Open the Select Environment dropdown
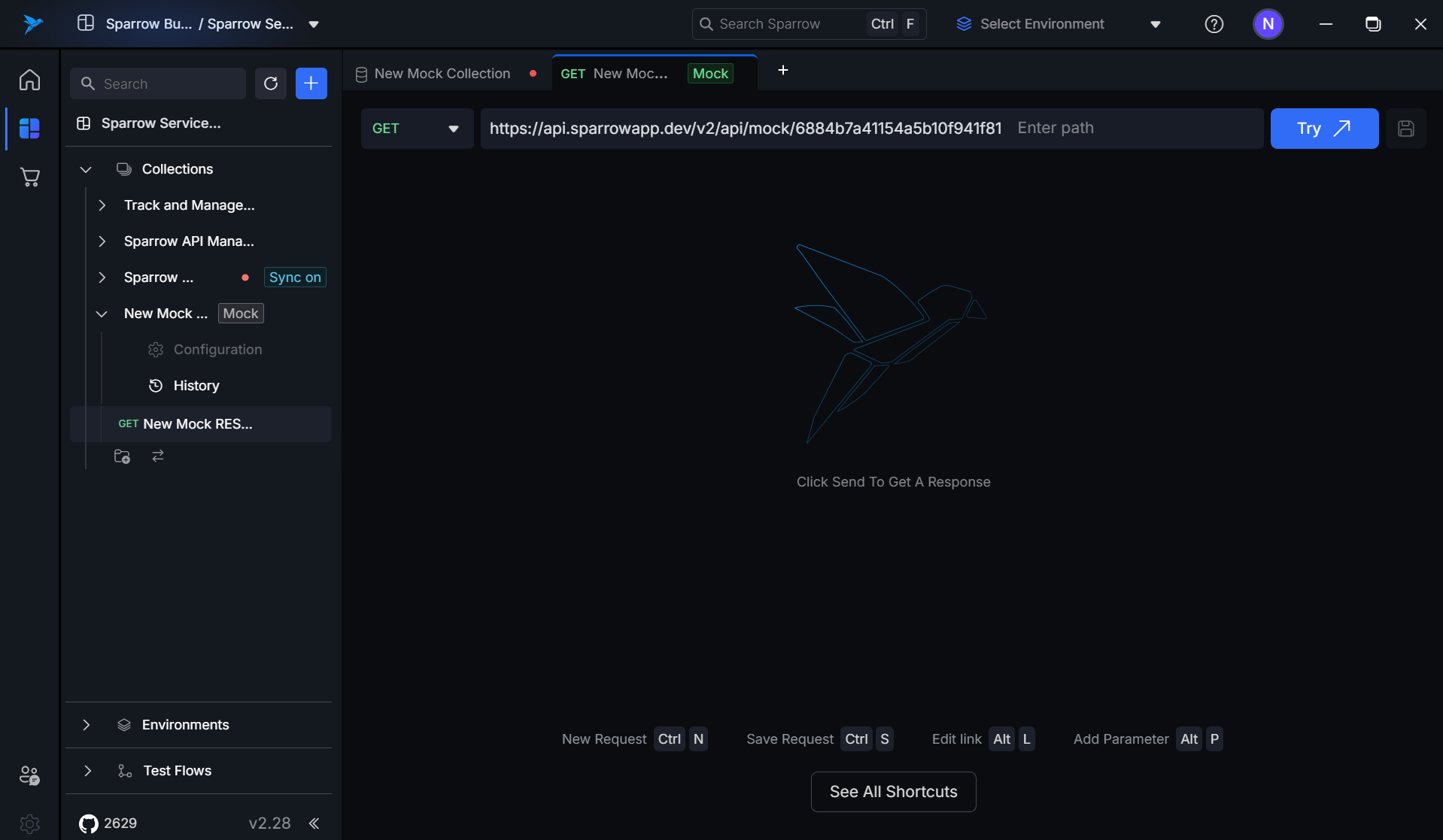 click(x=1059, y=24)
